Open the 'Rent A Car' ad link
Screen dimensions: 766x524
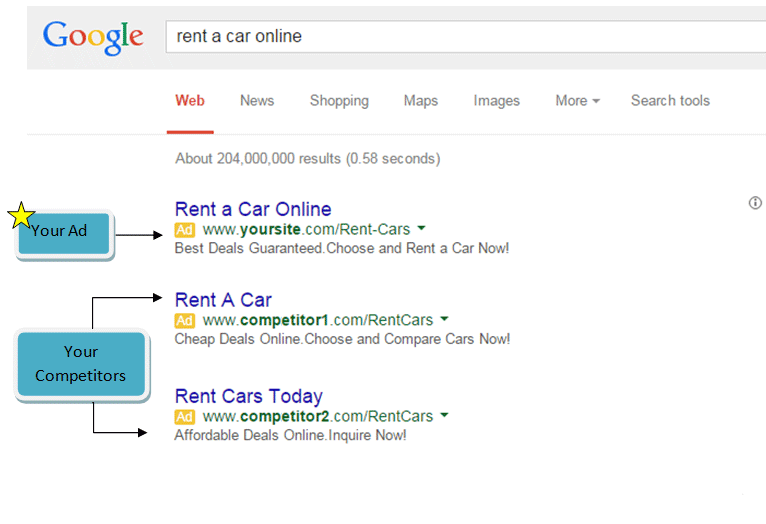223,300
